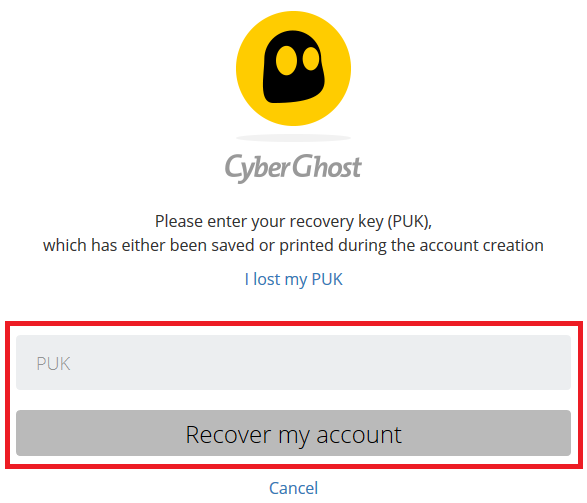587x503 pixels.
Task: Focus the PUK input field
Action: (x=294, y=362)
